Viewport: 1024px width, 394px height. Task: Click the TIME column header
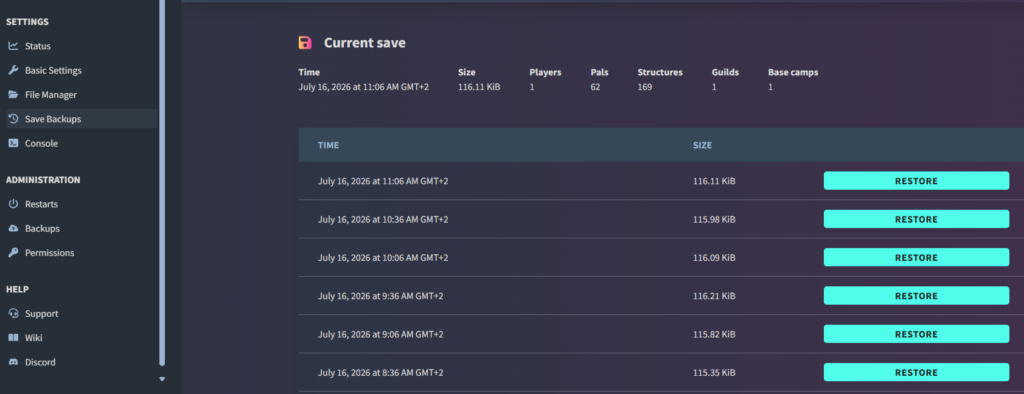(x=328, y=145)
